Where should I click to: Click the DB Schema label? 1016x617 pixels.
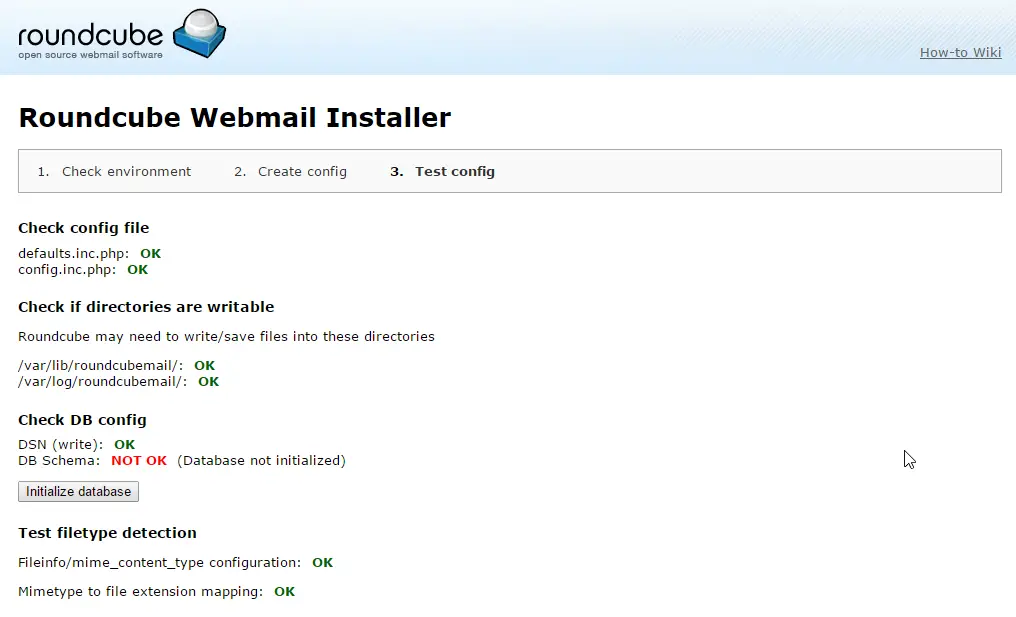(59, 461)
